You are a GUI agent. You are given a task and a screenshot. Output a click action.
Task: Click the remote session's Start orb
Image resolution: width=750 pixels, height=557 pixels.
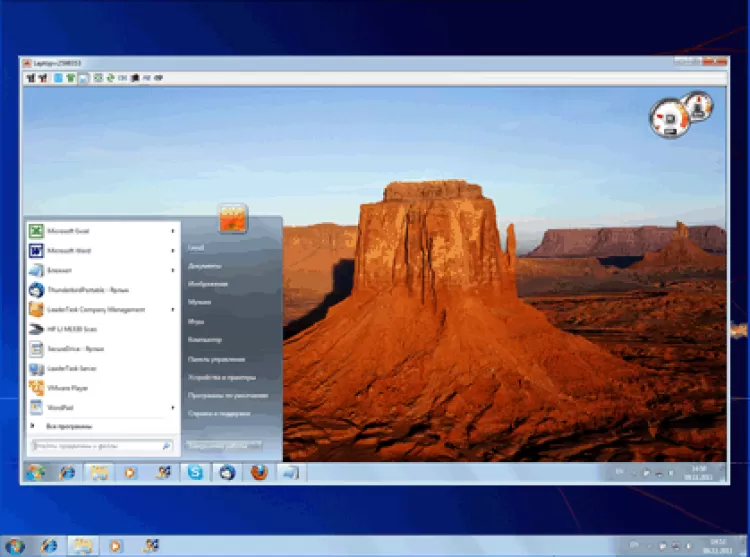coord(35,473)
